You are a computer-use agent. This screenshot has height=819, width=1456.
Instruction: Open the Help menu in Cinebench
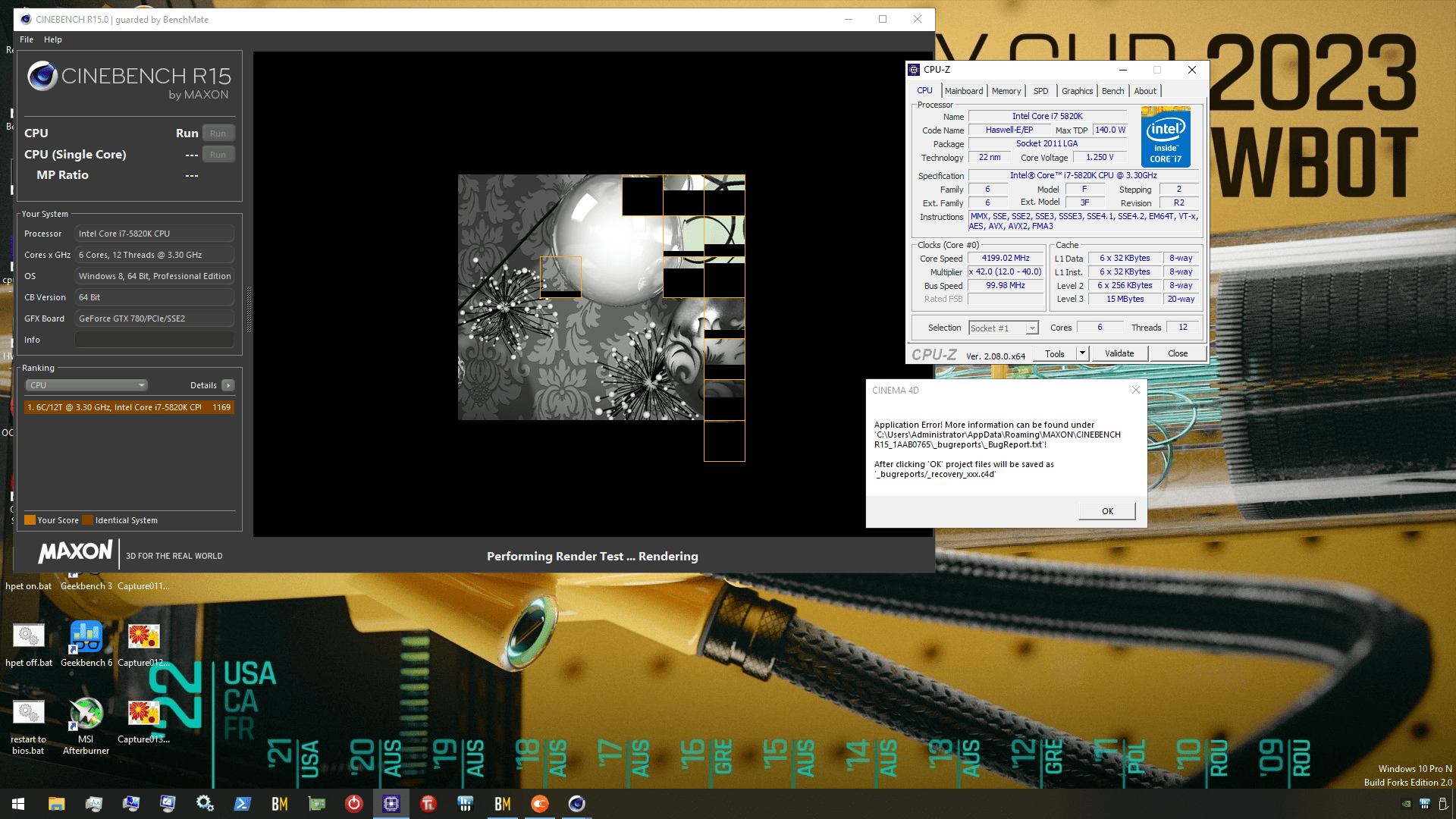53,39
